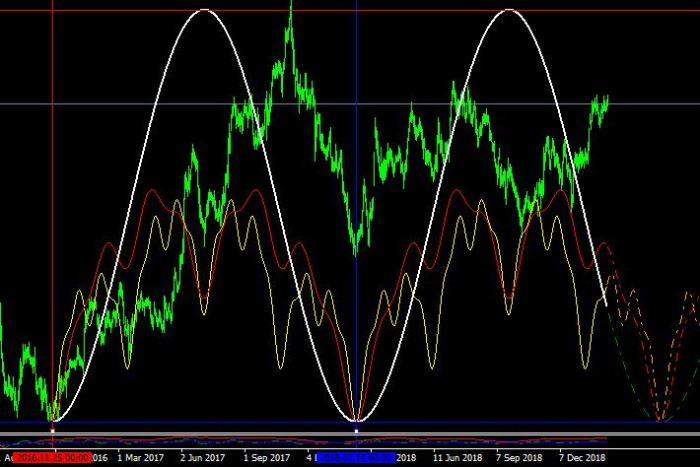Click the 7 Sep 2018 date on the time axis
The image size is (700, 467).
click(520, 457)
